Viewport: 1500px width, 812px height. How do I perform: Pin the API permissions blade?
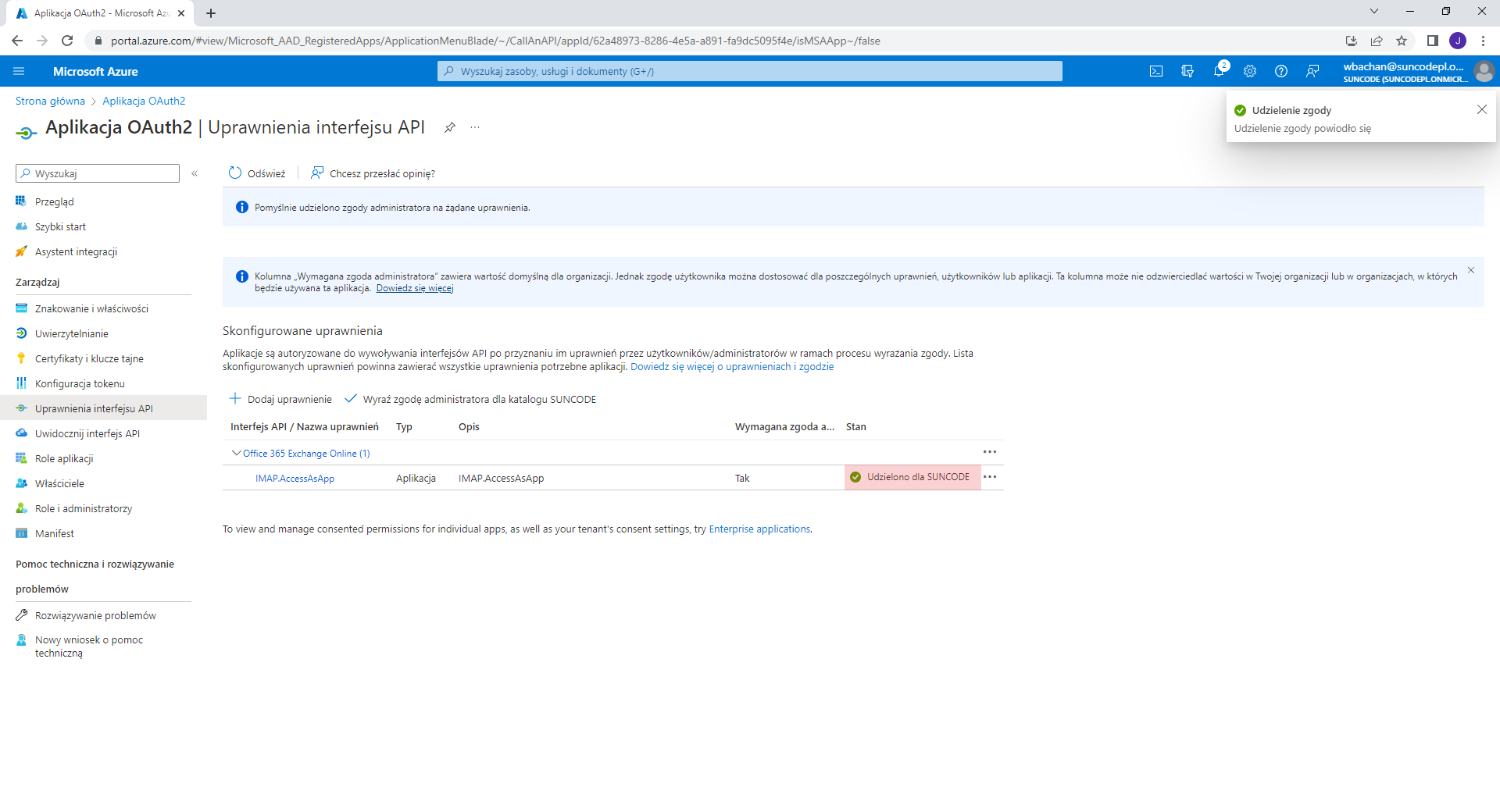(x=450, y=127)
